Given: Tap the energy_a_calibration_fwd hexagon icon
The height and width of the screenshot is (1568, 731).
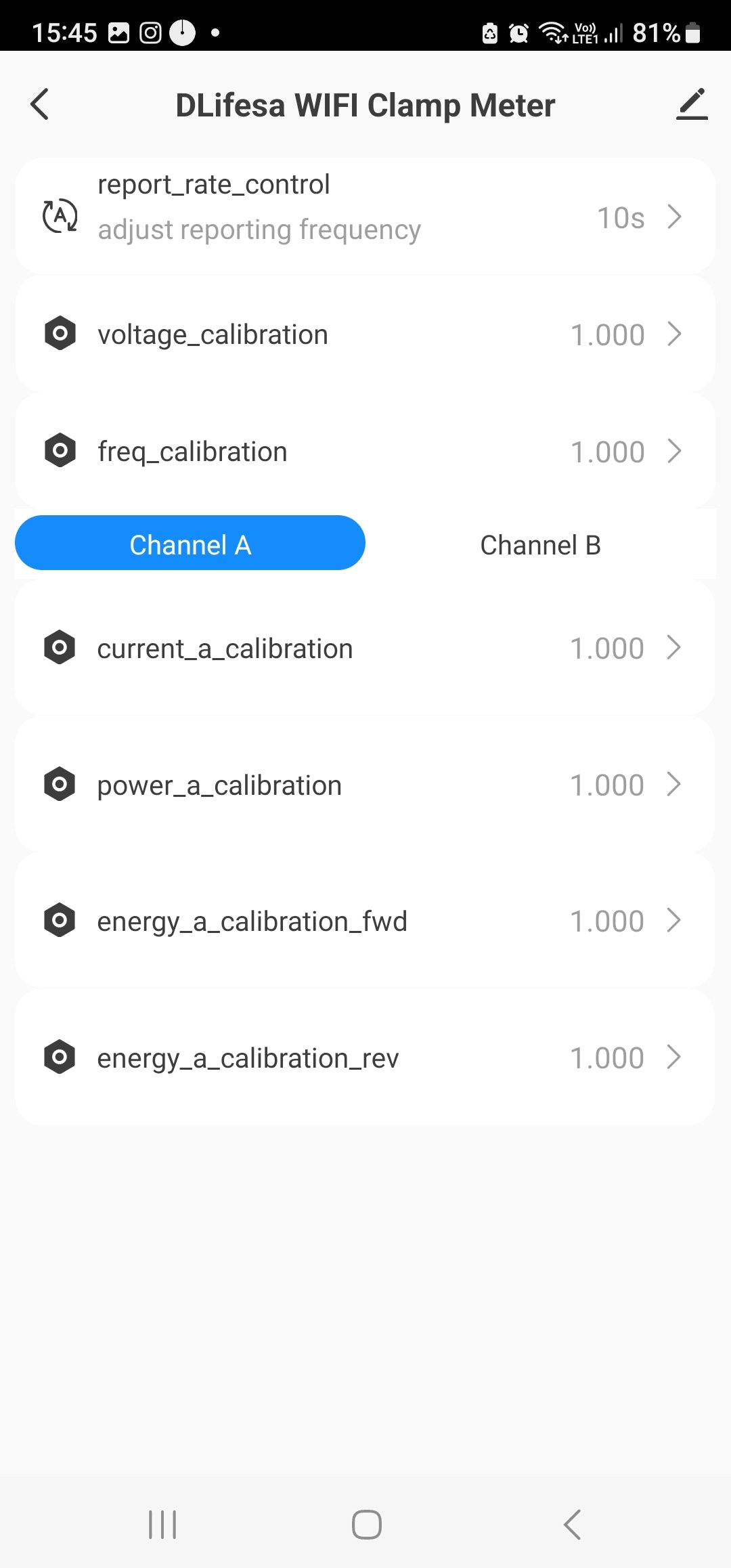Looking at the screenshot, I should 60,920.
